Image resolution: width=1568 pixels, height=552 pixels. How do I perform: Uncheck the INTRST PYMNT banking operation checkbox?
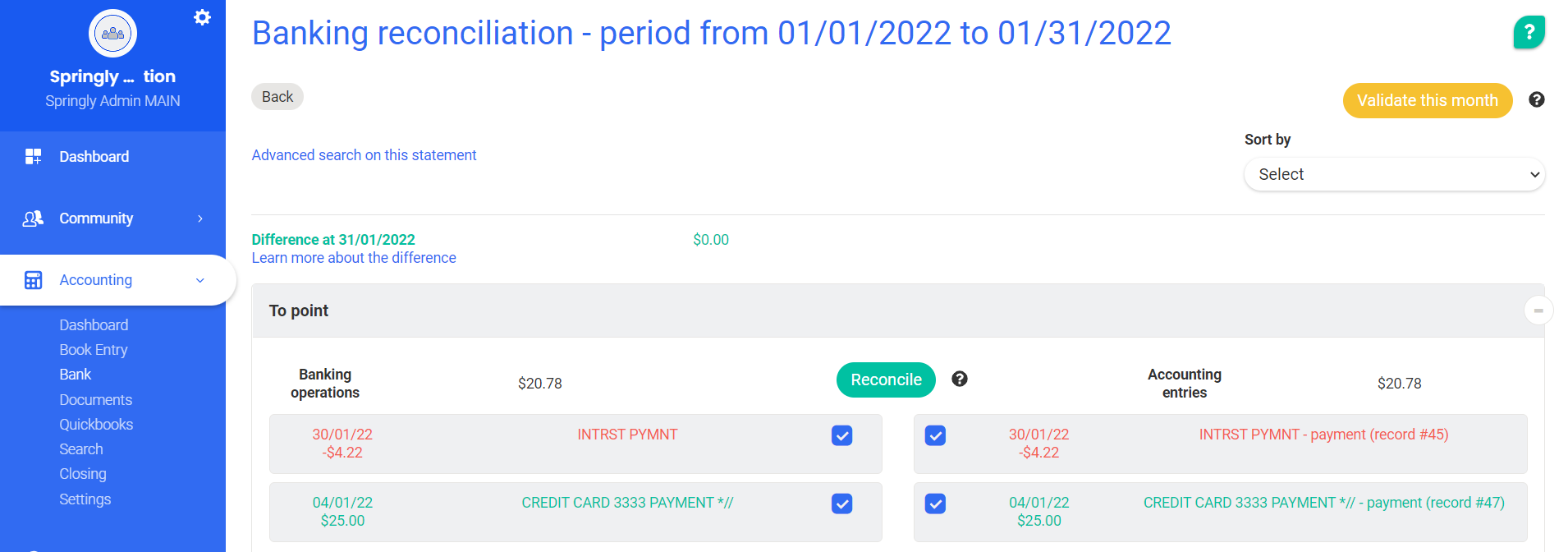pos(841,435)
